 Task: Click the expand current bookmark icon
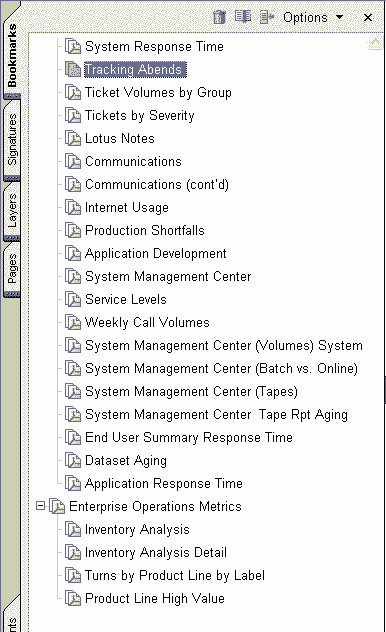[x=267, y=17]
